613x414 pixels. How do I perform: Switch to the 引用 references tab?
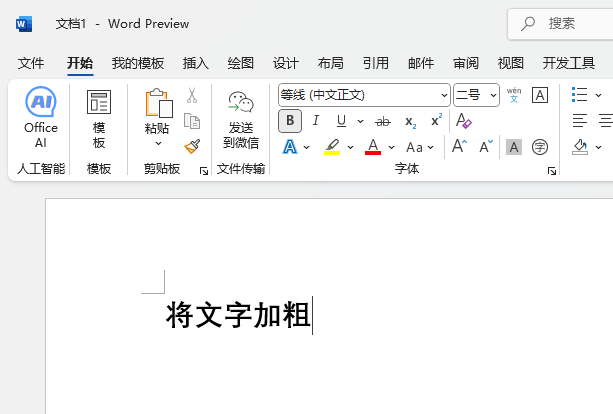tap(376, 63)
